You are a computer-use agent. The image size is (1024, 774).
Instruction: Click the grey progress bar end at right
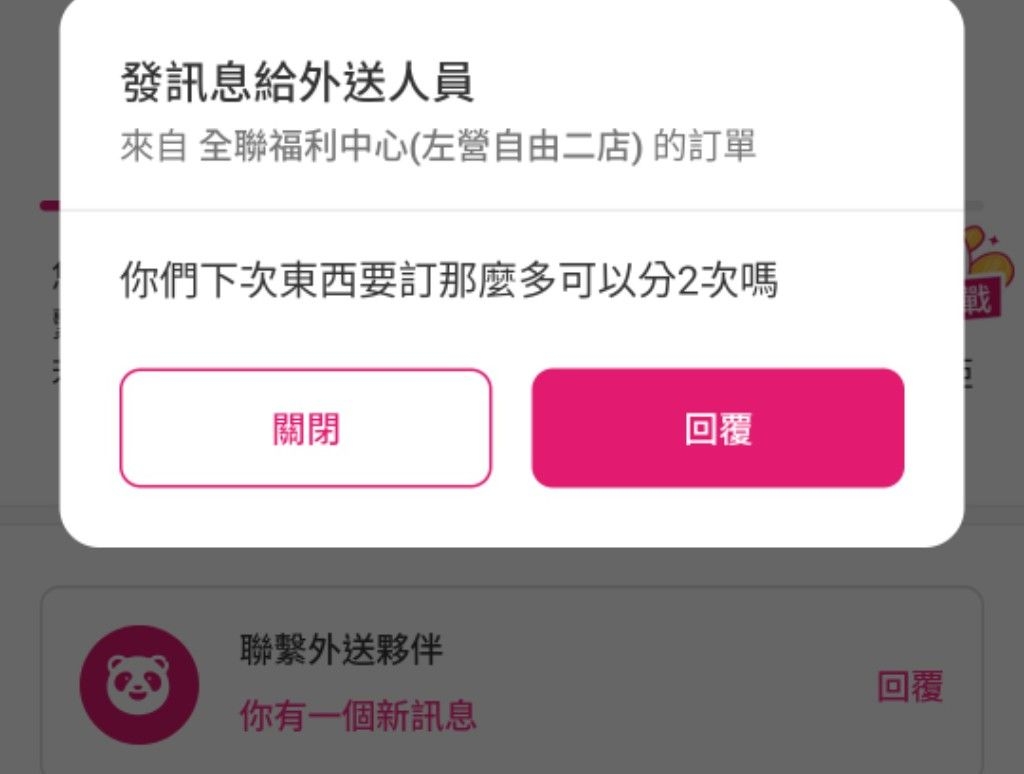(x=975, y=205)
